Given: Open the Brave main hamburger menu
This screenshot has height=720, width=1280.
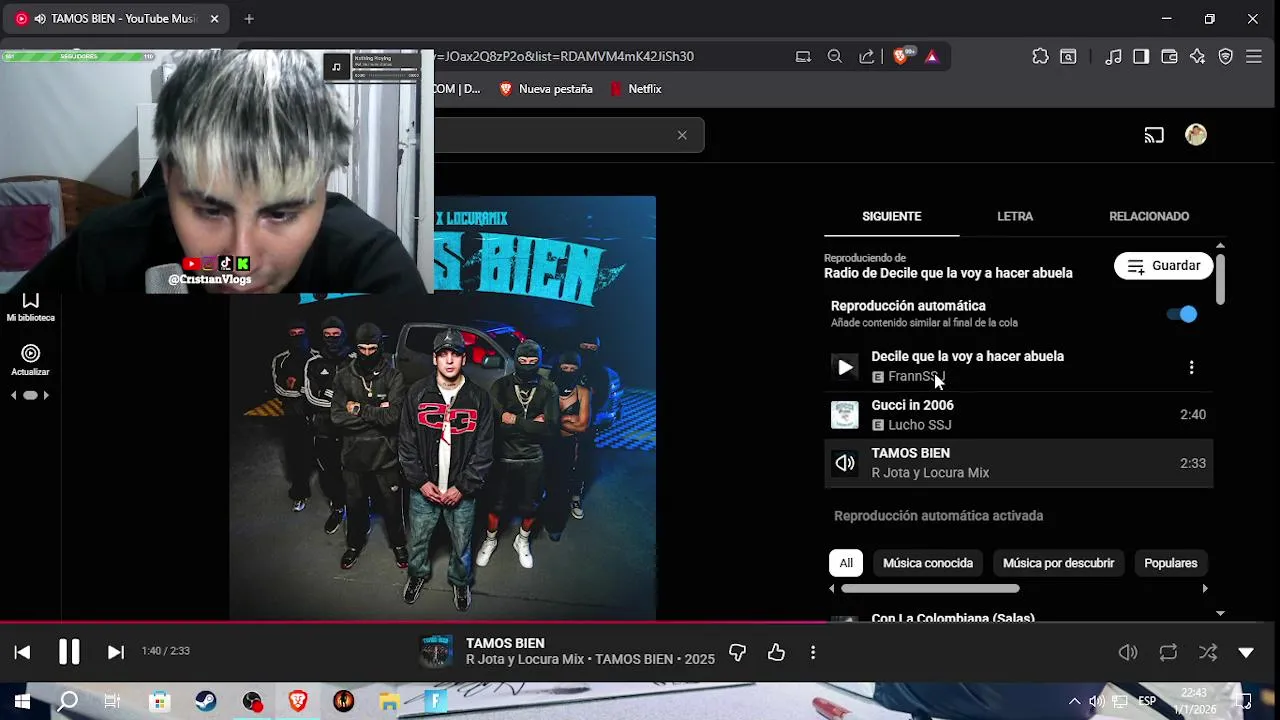Looking at the screenshot, I should 1253,57.
